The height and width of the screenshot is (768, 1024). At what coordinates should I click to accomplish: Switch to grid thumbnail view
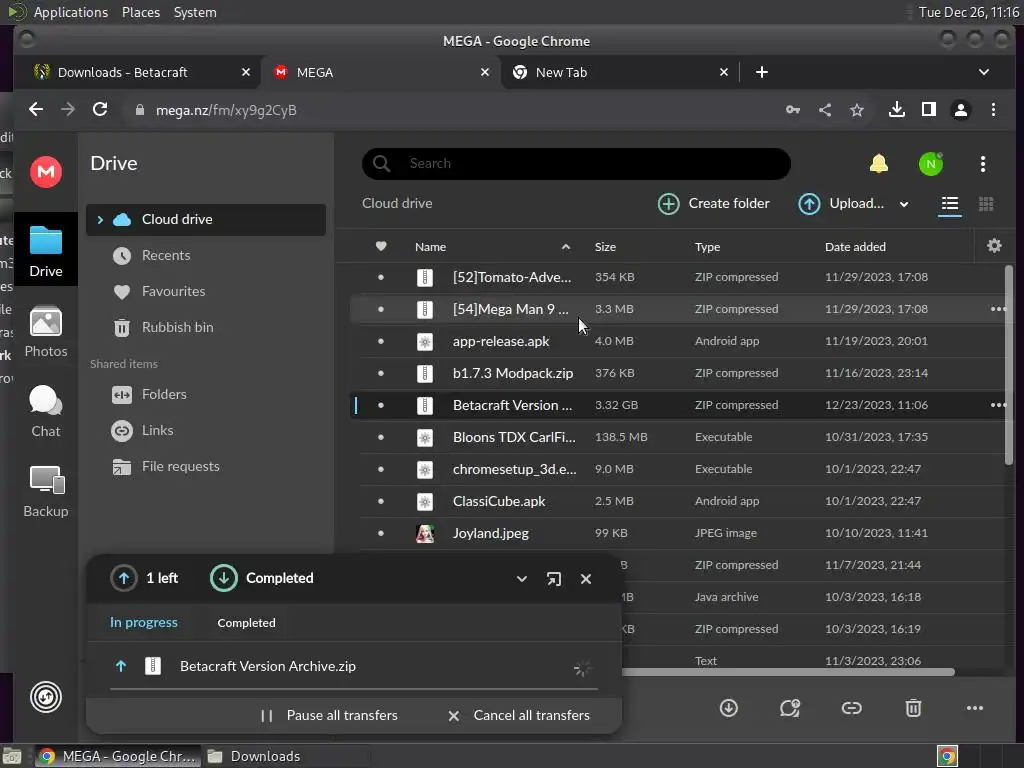986,204
